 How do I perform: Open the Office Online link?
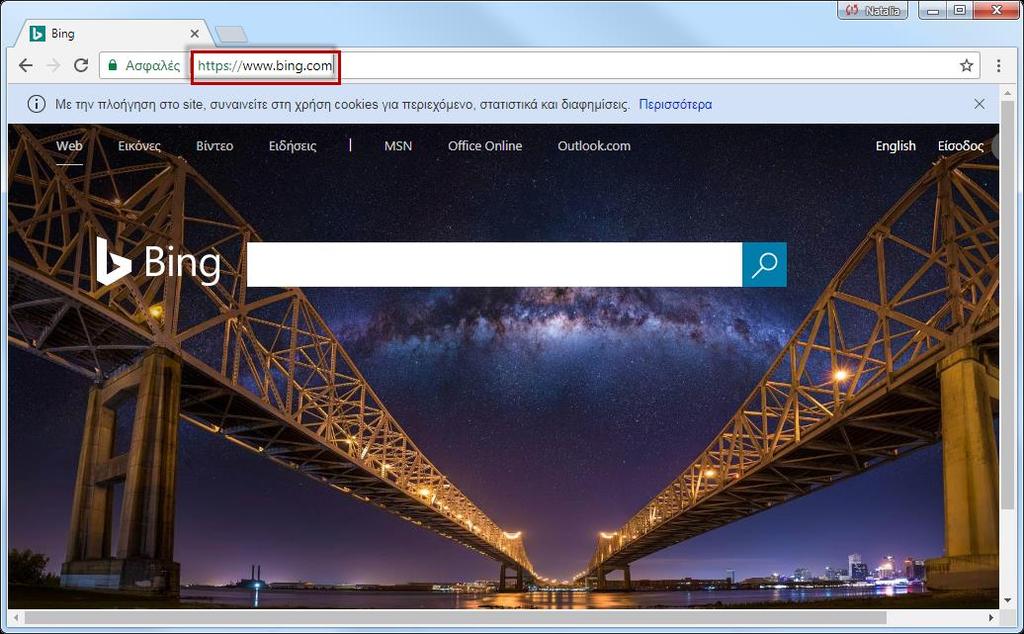(485, 146)
